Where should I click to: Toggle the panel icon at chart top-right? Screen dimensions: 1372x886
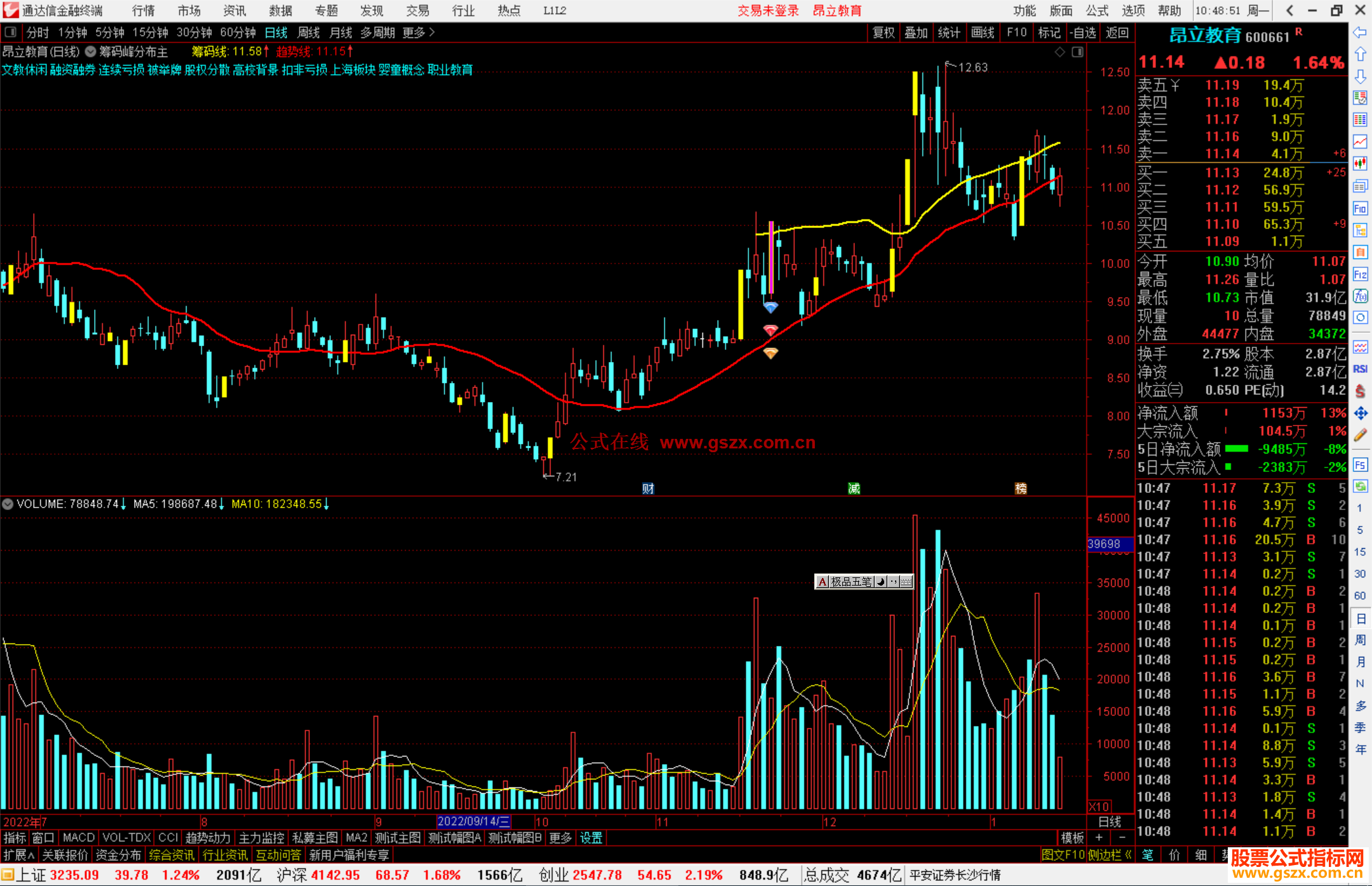pos(1077,52)
